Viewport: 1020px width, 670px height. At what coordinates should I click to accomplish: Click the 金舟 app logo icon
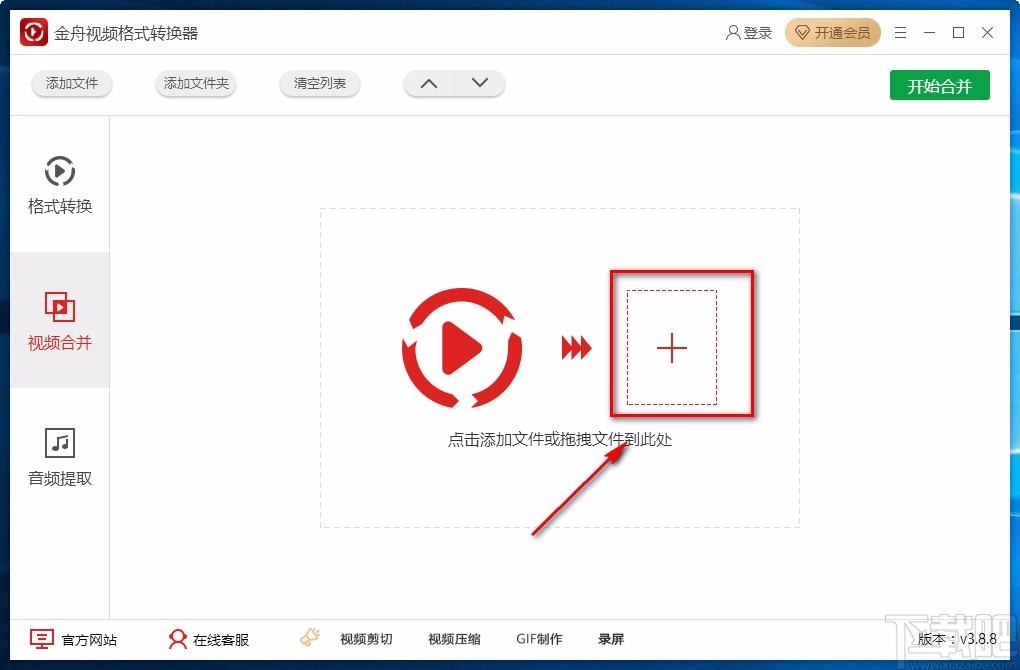31,31
